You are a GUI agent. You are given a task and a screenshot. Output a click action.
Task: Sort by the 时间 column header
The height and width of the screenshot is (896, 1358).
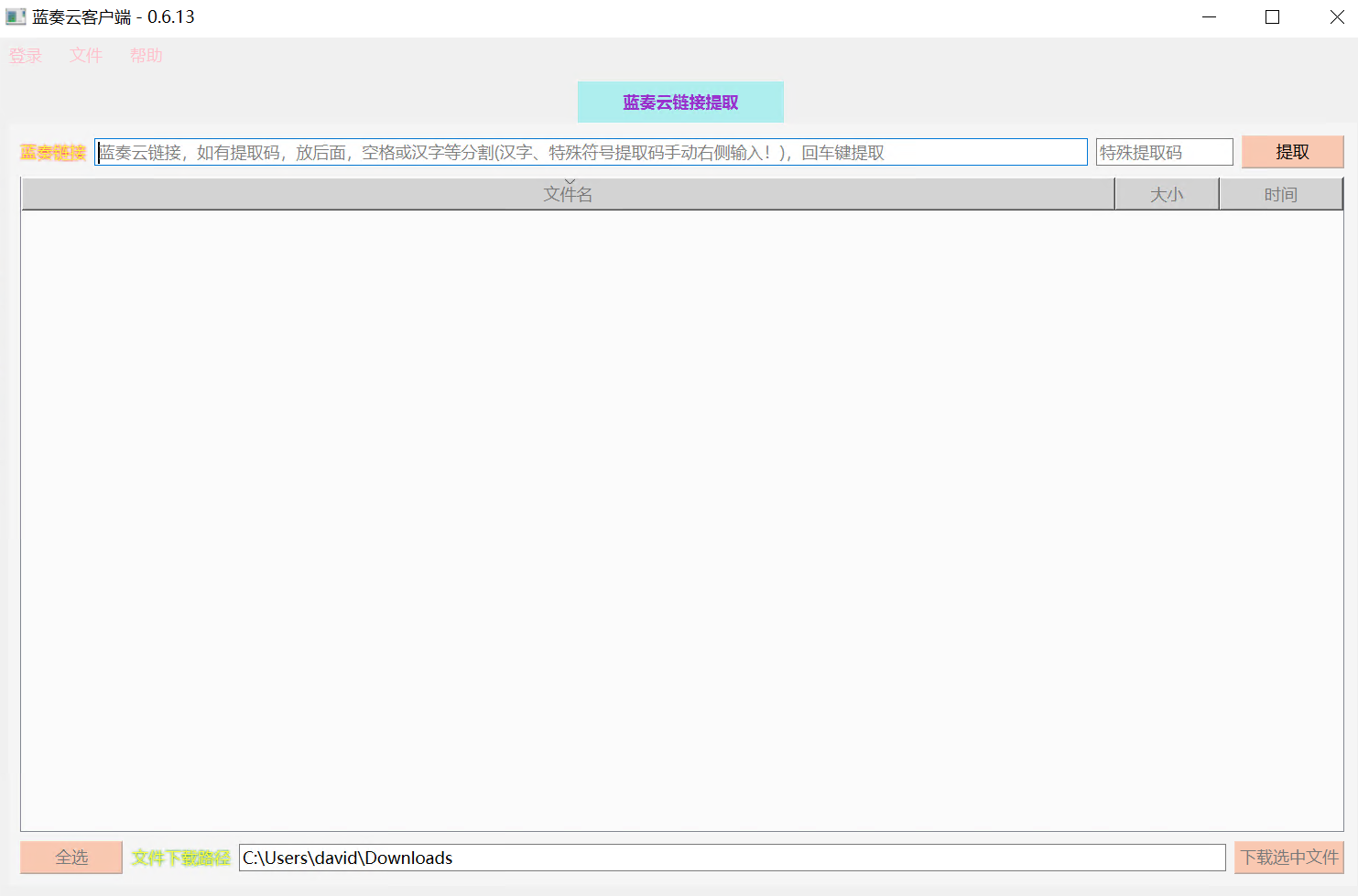[1281, 194]
